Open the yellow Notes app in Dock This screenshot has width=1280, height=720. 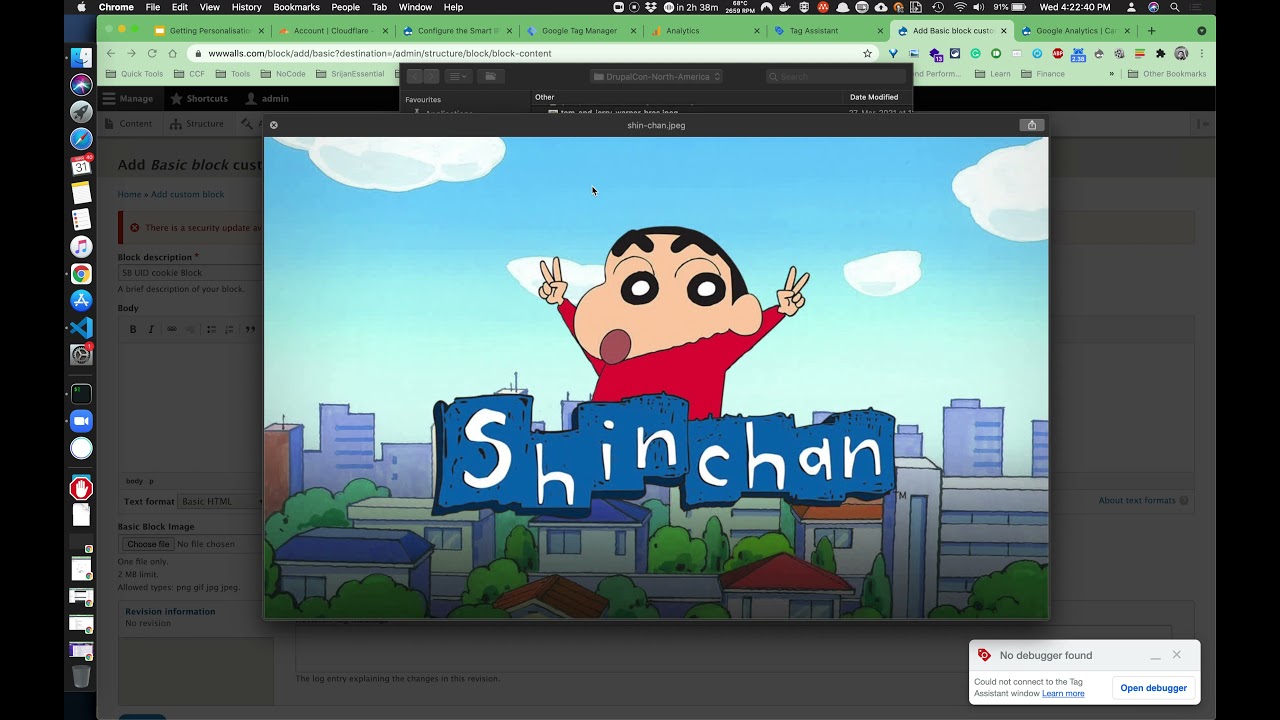81,193
